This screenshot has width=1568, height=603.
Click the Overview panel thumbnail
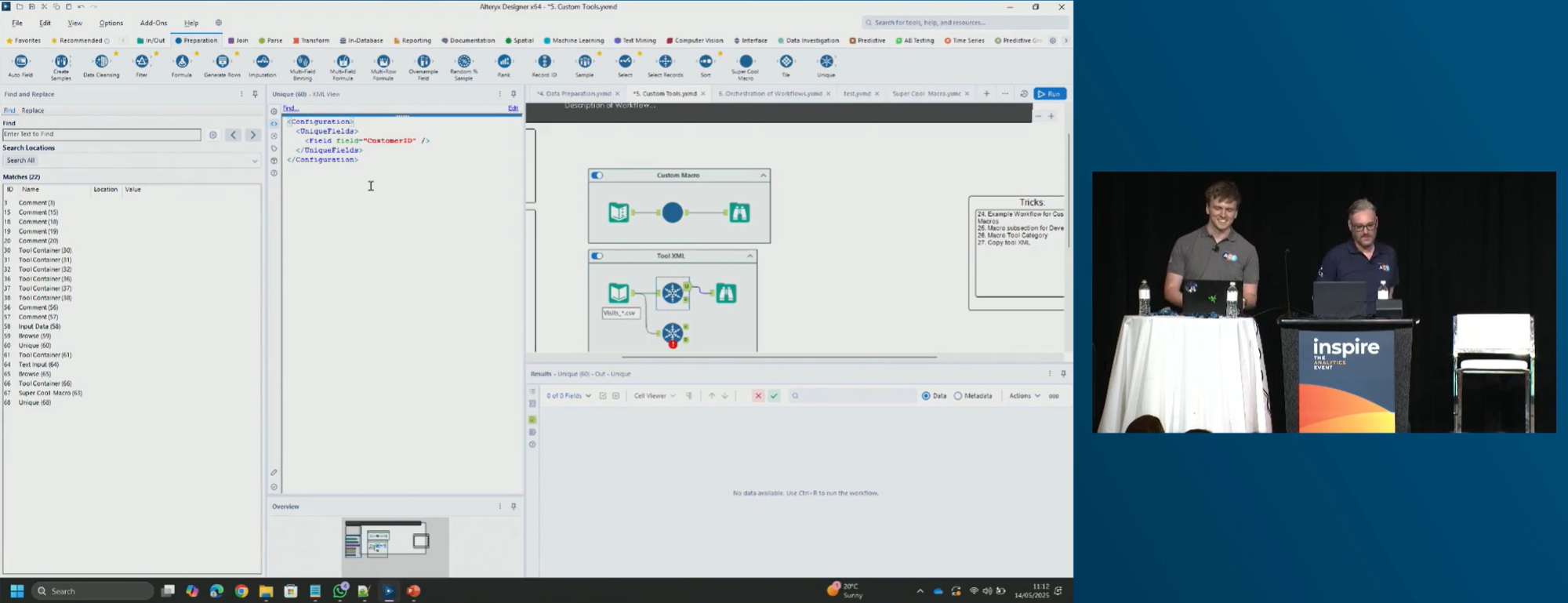396,547
